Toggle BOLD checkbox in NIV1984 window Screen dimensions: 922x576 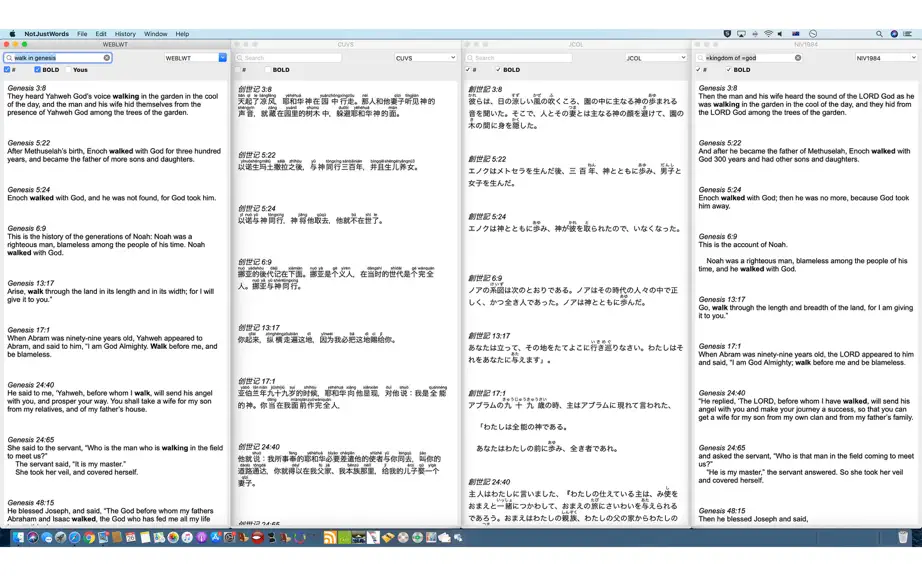pyautogui.click(x=729, y=69)
